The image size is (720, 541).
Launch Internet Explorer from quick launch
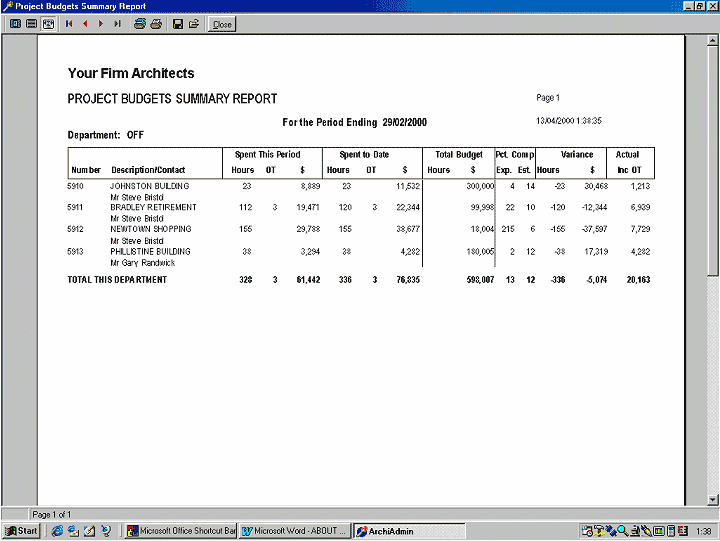pos(57,531)
